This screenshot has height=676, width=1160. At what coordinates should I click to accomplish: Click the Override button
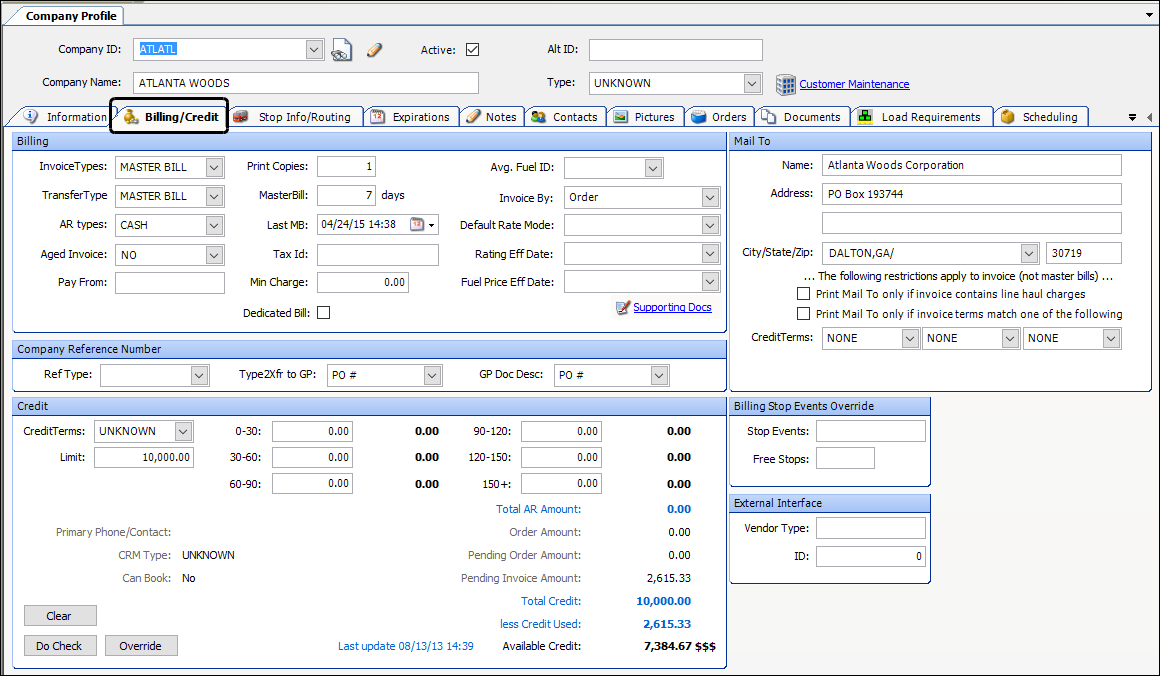tap(141, 646)
